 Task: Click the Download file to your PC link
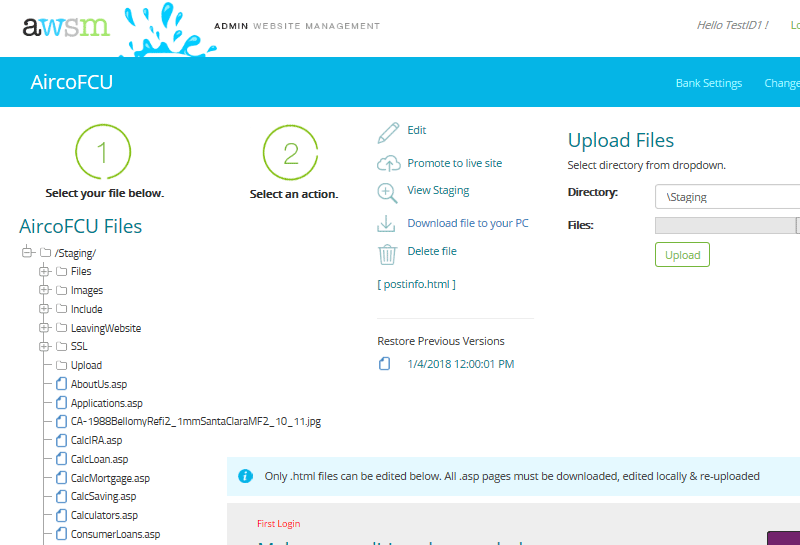[467, 224]
